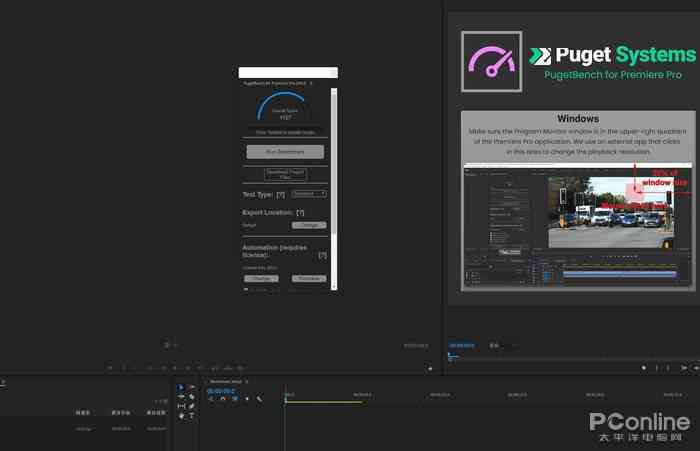Click the Run Benchmark button
Image resolution: width=700 pixels, height=451 pixels.
point(285,152)
